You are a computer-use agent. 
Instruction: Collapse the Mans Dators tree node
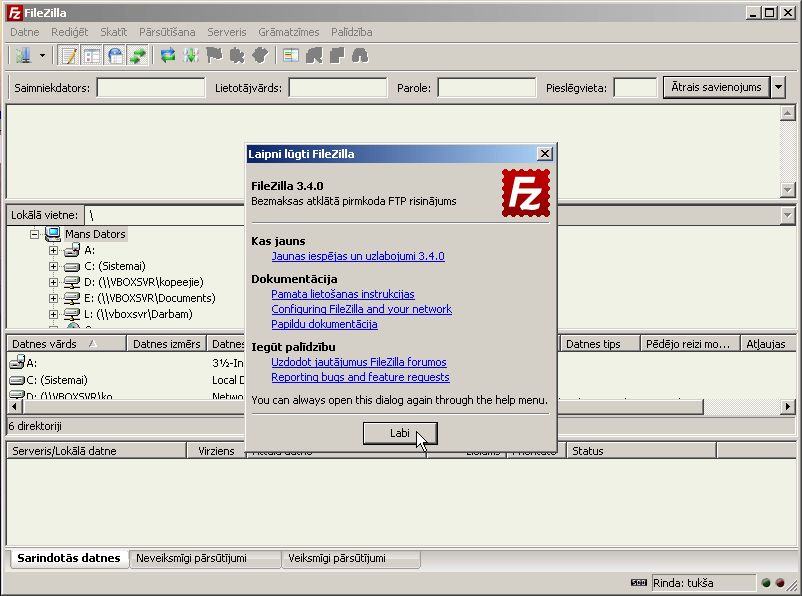point(34,234)
